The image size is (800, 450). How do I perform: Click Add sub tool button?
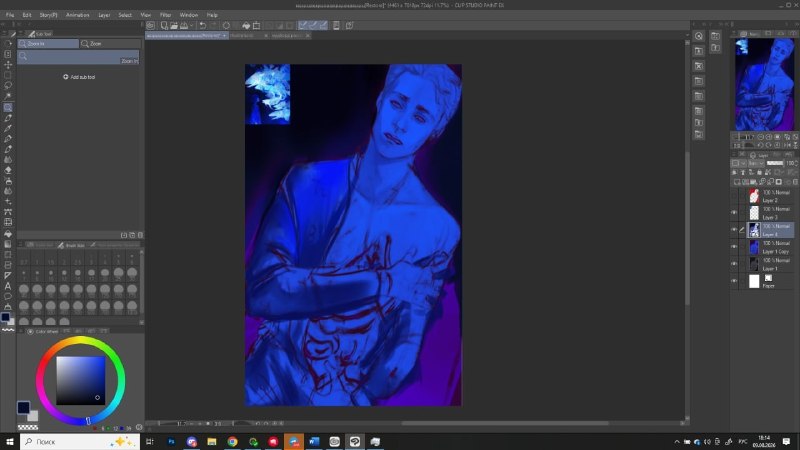click(79, 77)
